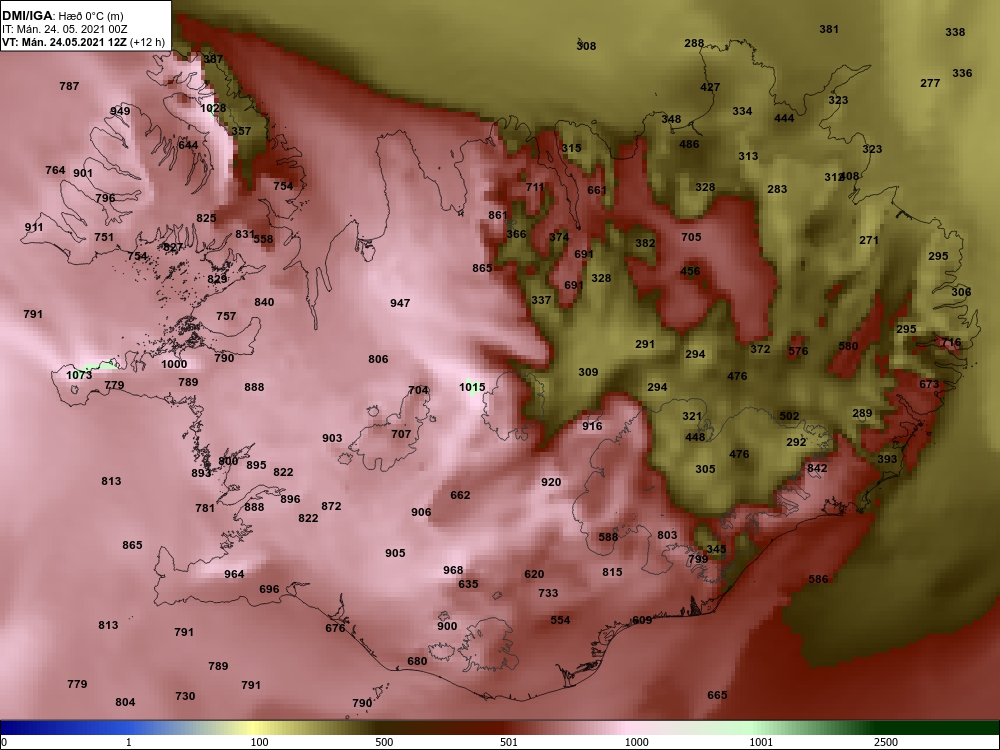Click the 387 value on the map
Image resolution: width=1000 pixels, height=750 pixels.
coord(213,59)
